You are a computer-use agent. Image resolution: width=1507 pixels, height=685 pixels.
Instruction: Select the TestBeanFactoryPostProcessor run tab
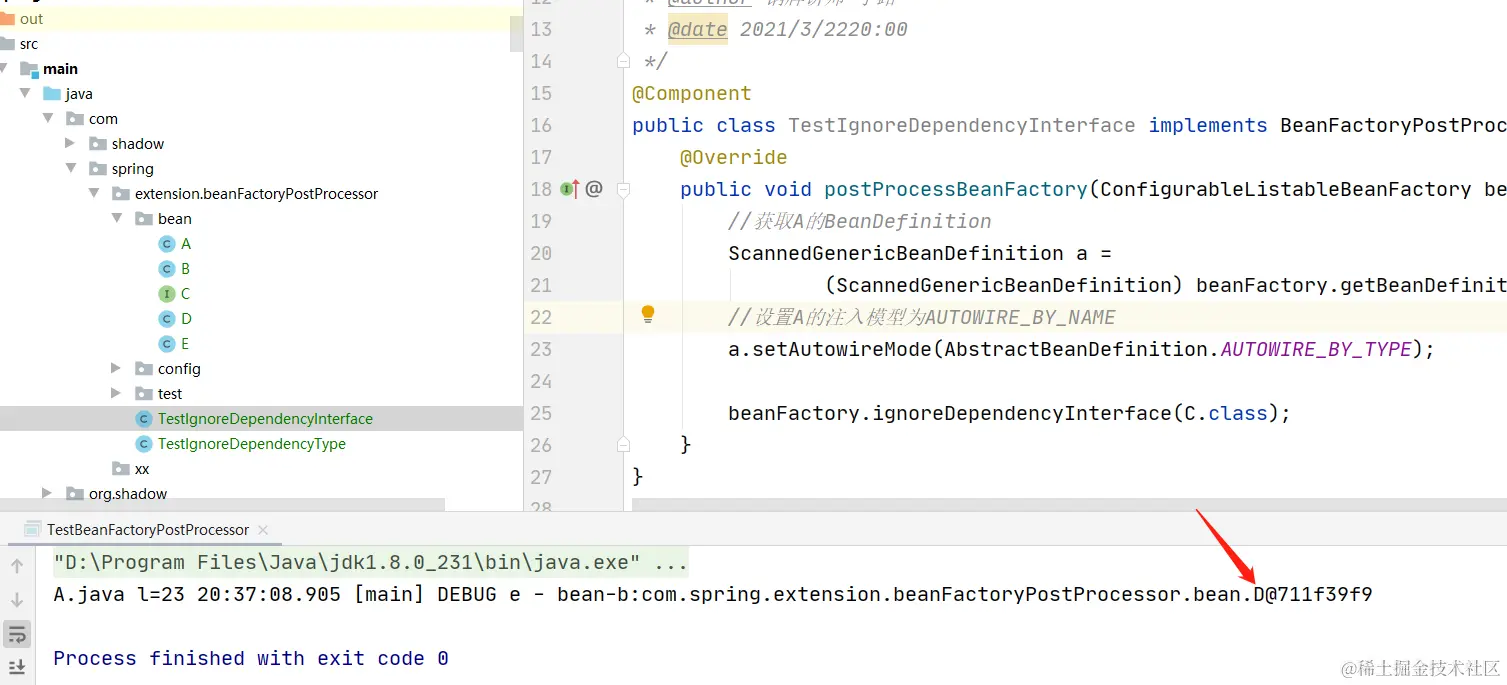point(147,530)
